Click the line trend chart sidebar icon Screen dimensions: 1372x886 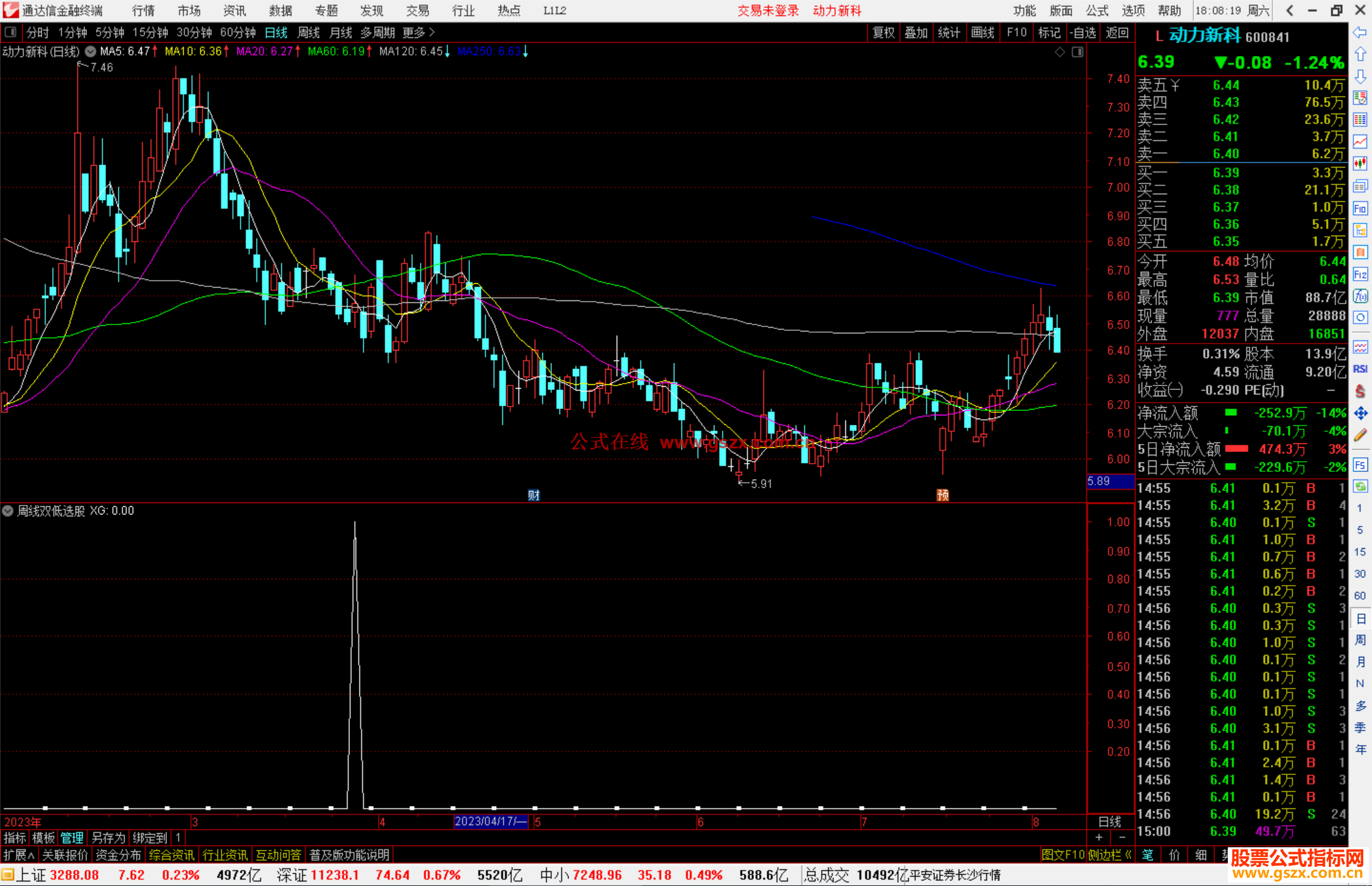pos(1360,142)
